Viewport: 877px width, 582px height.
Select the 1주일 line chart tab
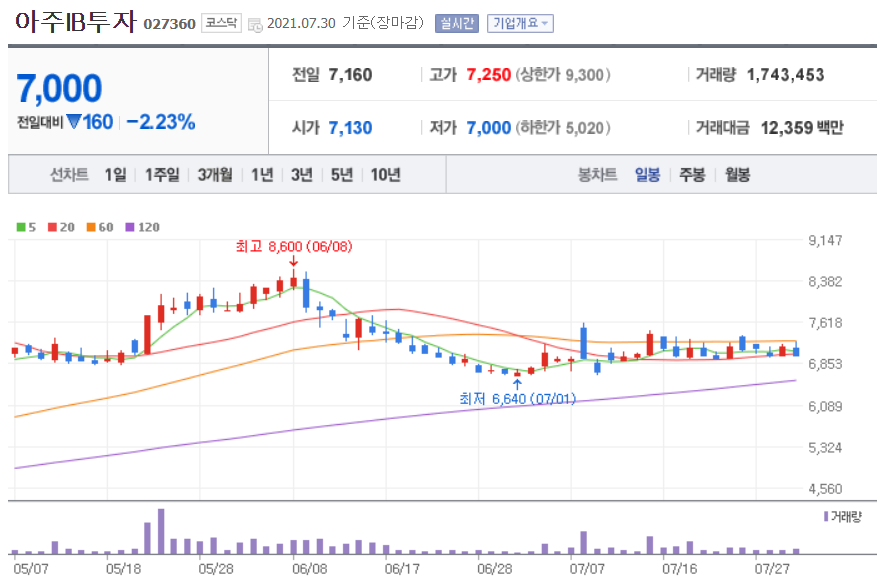tap(162, 175)
